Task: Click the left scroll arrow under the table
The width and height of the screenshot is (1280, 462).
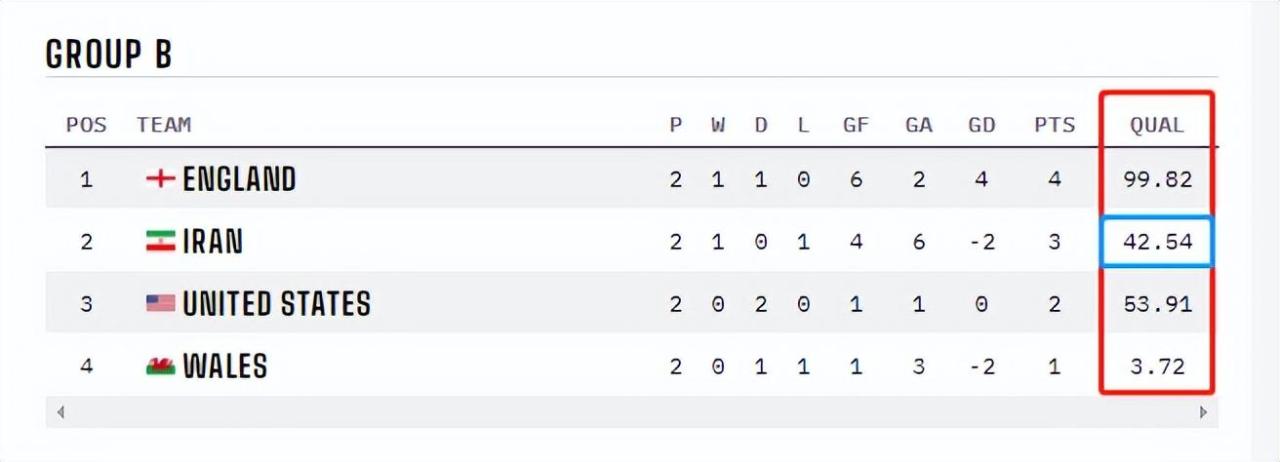Action: coord(61,412)
